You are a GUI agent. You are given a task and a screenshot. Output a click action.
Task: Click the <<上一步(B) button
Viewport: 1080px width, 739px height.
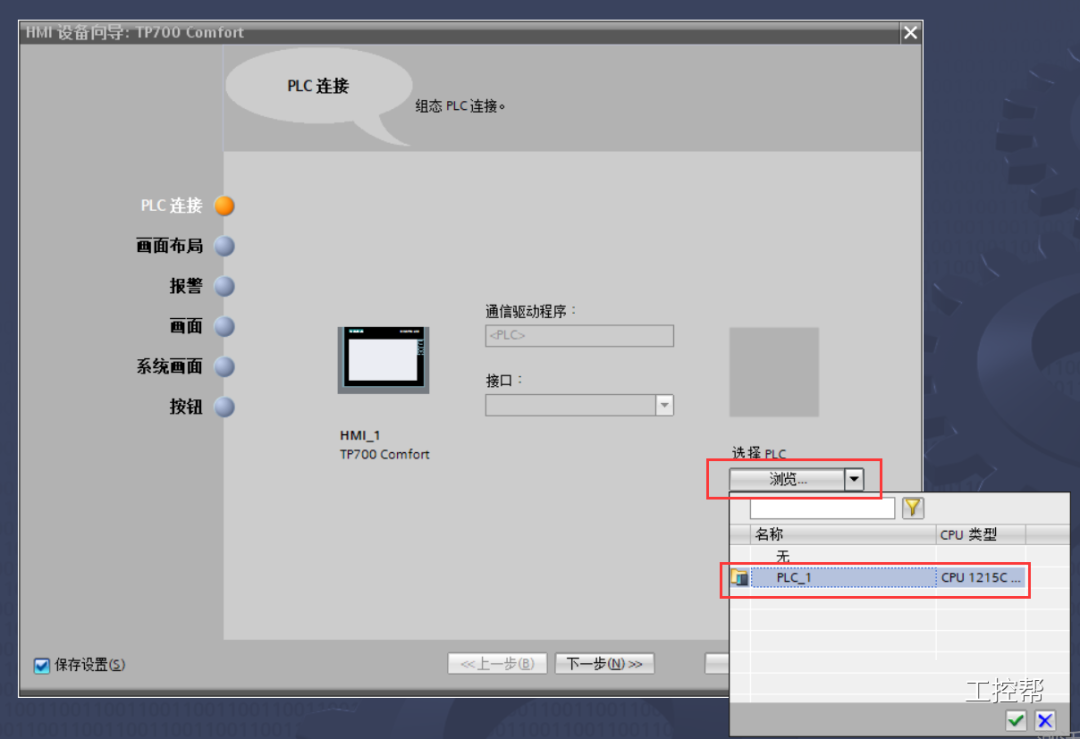pyautogui.click(x=497, y=664)
